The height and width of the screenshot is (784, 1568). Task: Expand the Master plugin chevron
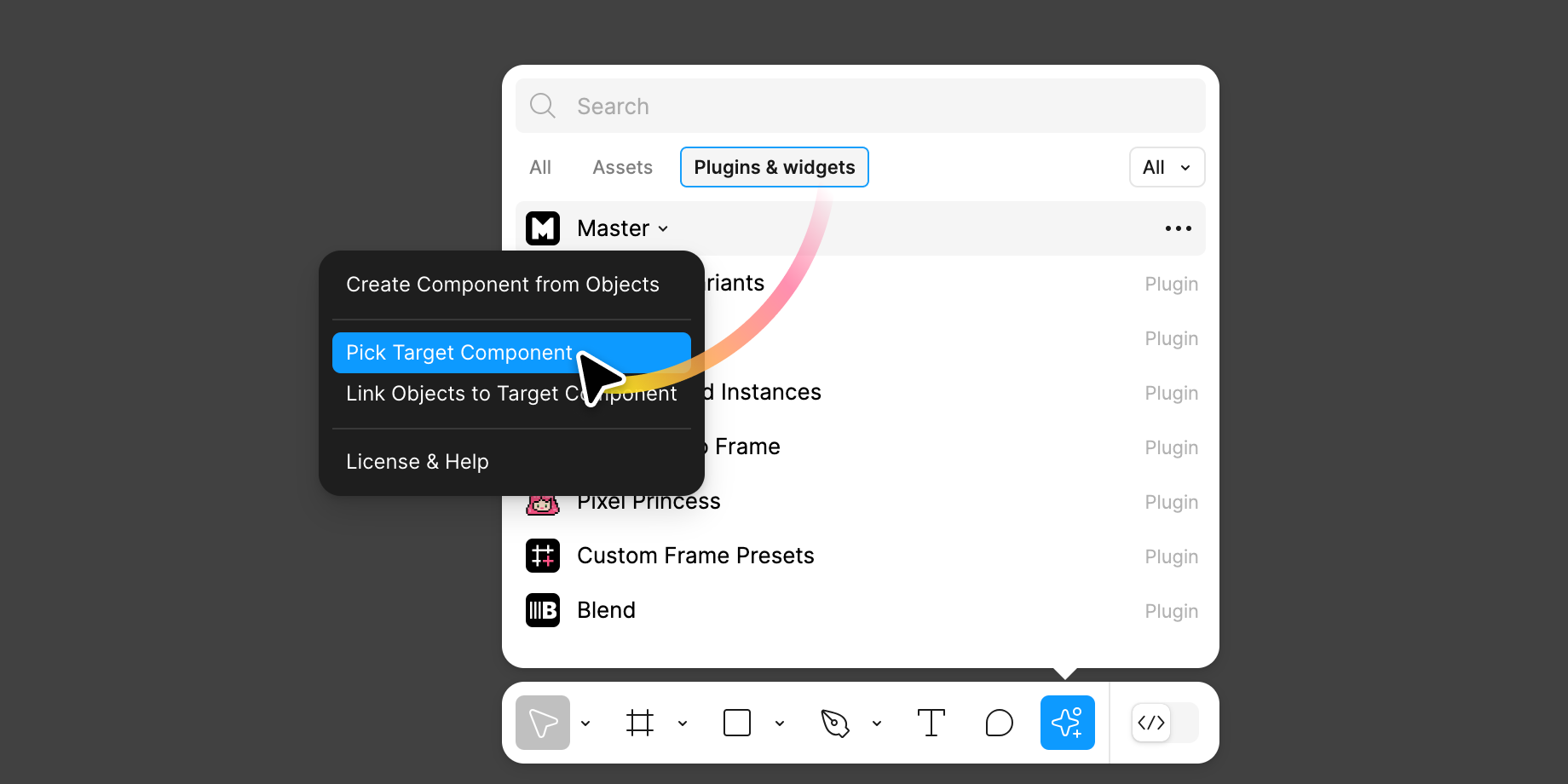coord(663,228)
